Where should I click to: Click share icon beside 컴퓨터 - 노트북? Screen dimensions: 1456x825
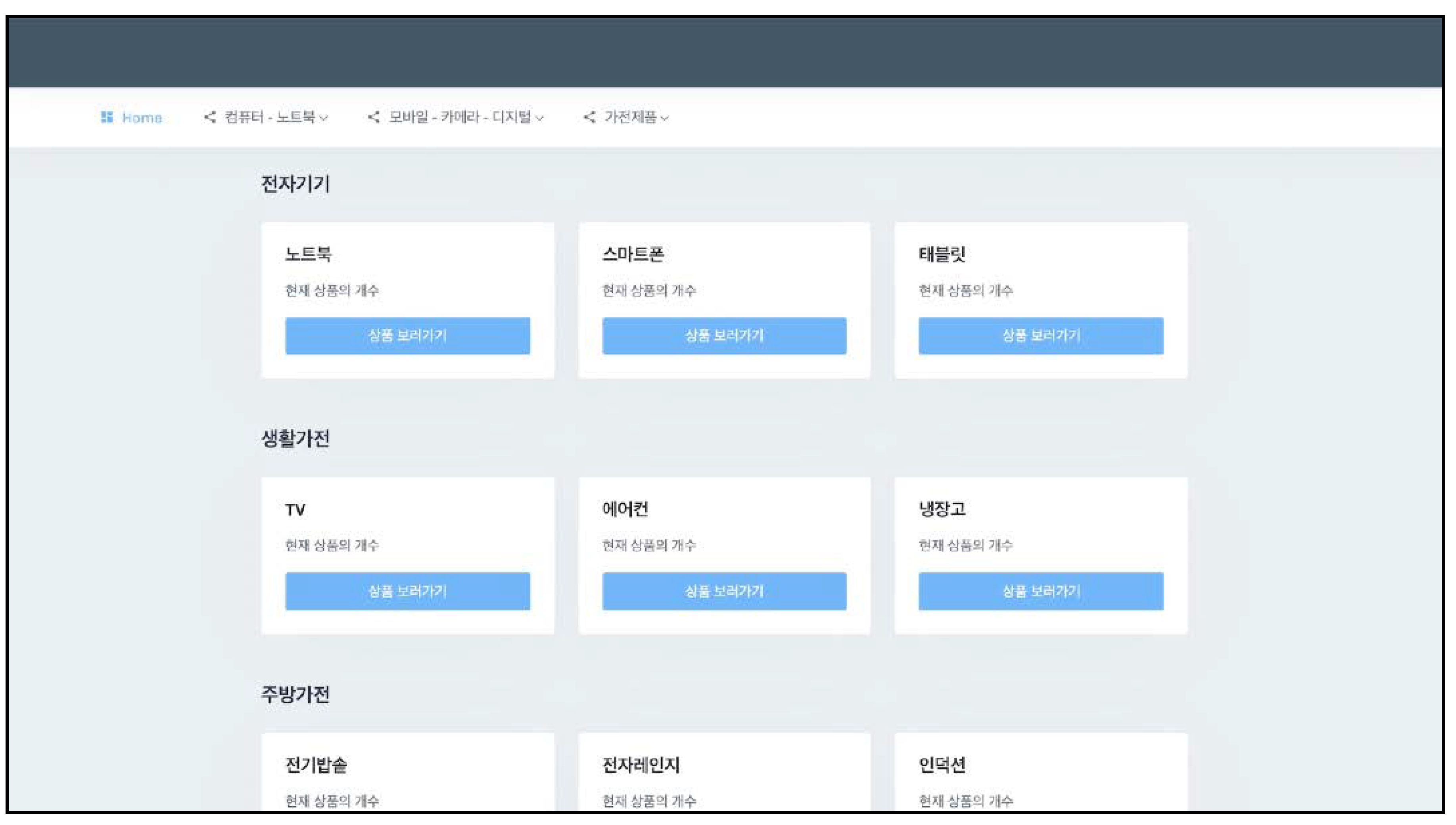(x=210, y=117)
